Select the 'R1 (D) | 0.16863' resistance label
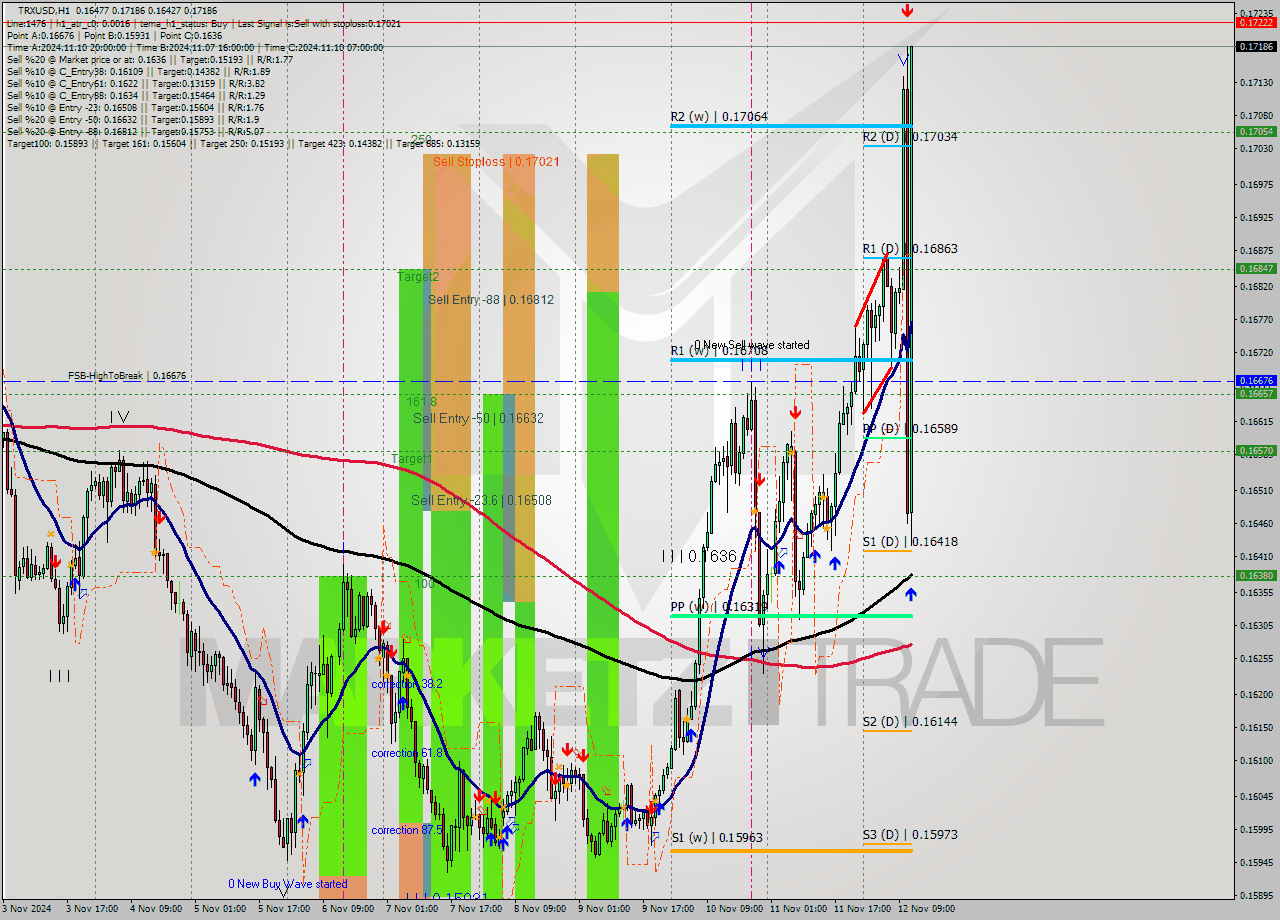Viewport: 1280px width, 920px height. coord(910,249)
